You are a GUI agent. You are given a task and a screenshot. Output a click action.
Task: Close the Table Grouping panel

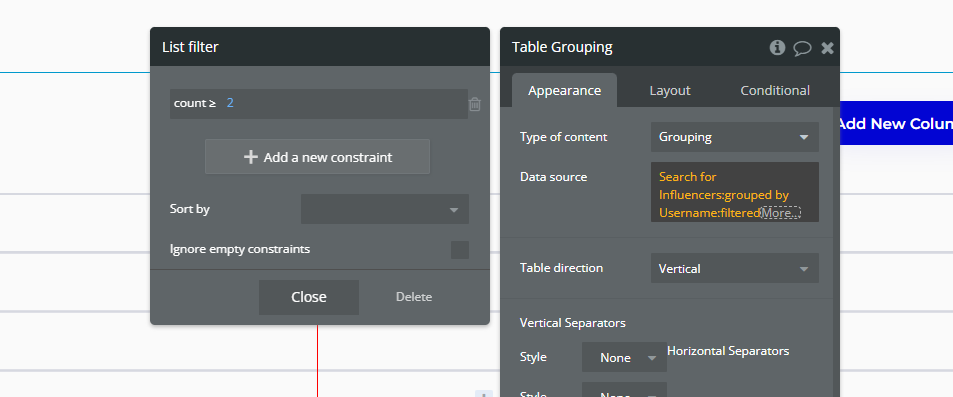[x=827, y=48]
